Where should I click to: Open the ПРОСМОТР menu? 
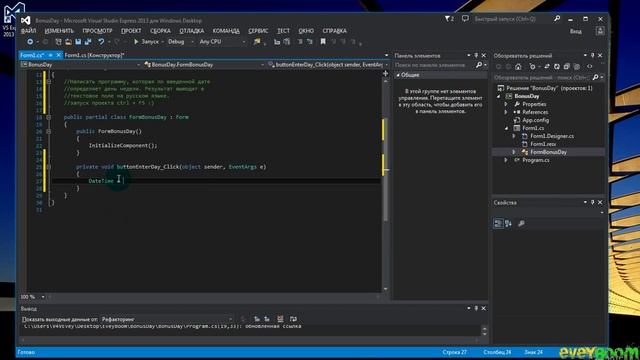pos(97,31)
